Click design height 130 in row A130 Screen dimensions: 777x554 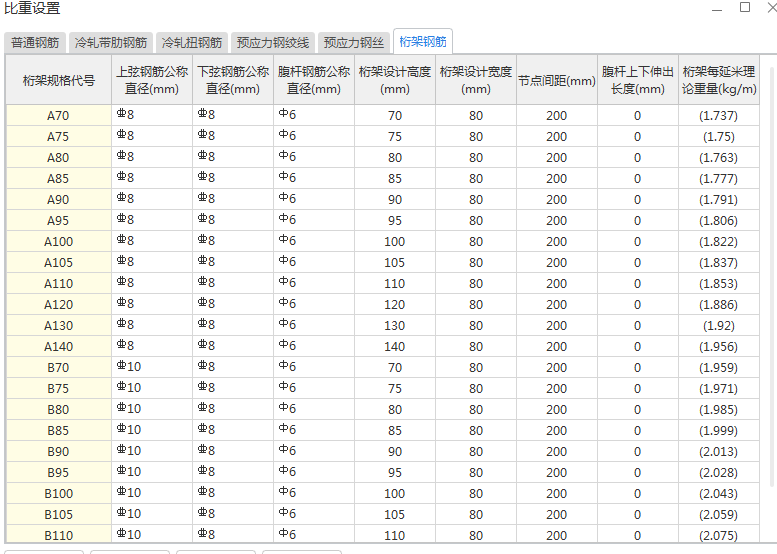click(x=395, y=326)
